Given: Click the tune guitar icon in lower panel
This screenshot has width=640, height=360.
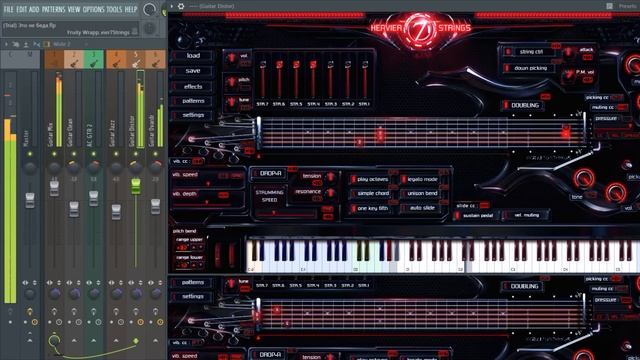Looking at the screenshot, I should click(x=231, y=284).
